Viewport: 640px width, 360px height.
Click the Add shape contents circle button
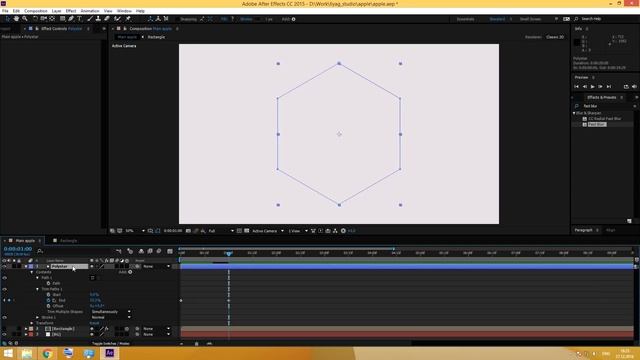130,272
